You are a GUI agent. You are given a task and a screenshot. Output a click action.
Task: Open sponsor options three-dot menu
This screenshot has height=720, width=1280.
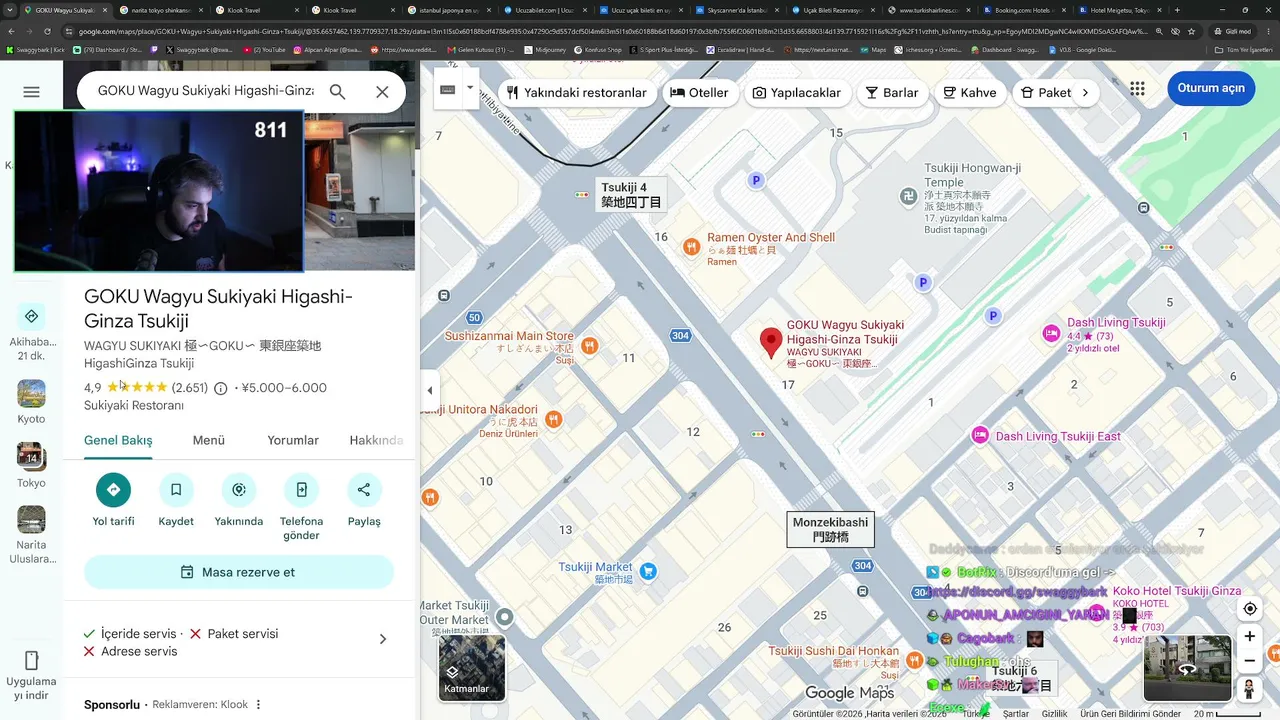(x=258, y=705)
